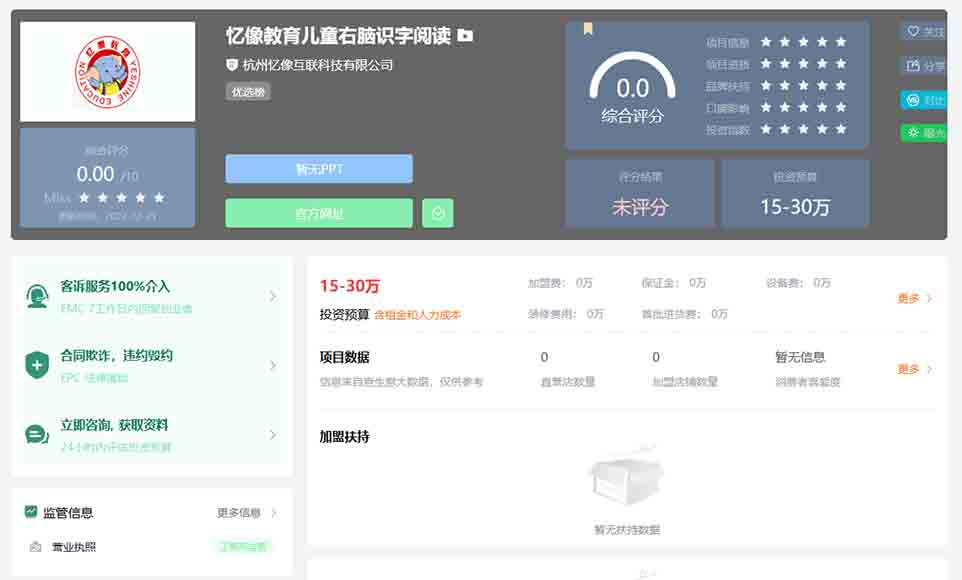Click chevron after 更多 in 项目数据 row
The image size is (962, 580).
[x=929, y=369]
